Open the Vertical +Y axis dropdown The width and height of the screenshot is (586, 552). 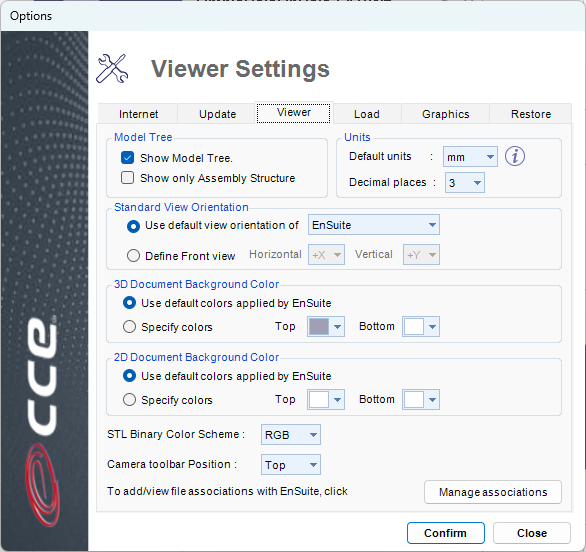click(x=421, y=255)
